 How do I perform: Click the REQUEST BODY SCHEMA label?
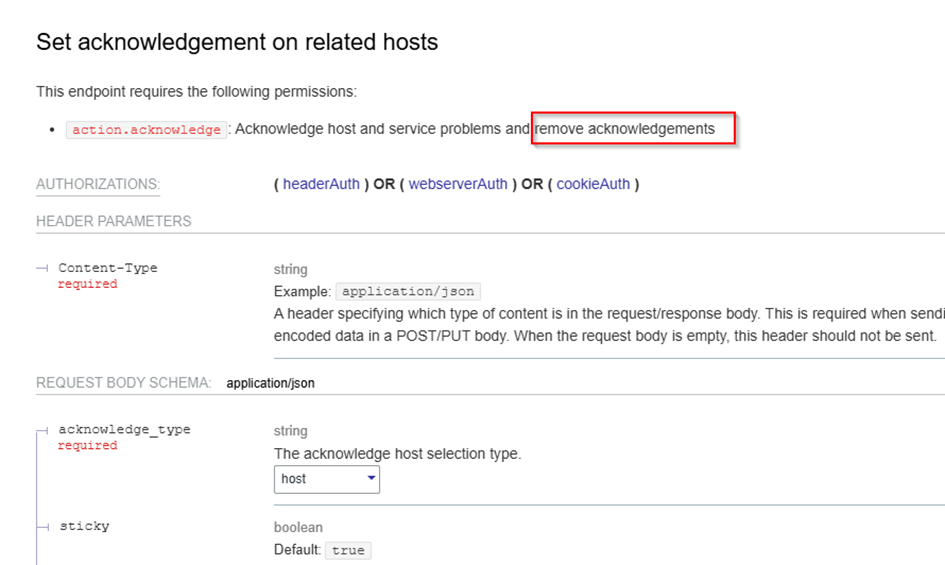(123, 383)
